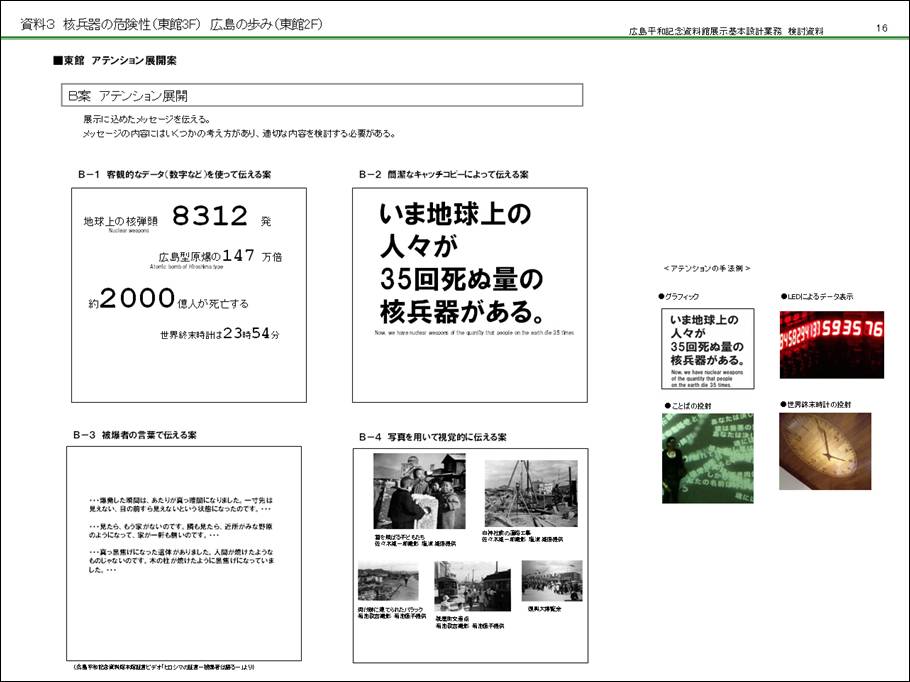Select the testimony paragraph starting 見たら、もう家がない
Viewport: 910px width, 682px height.
coord(180,531)
